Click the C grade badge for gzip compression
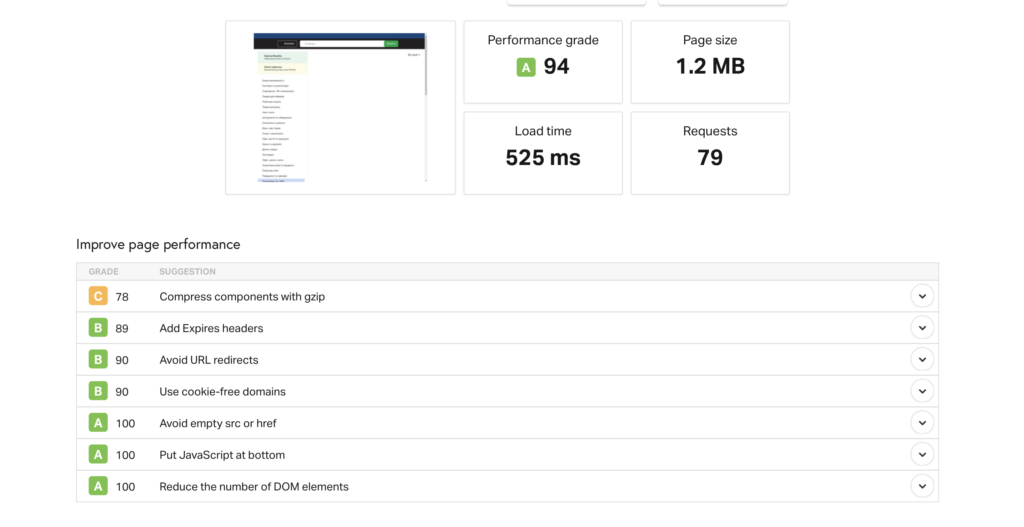 (x=98, y=296)
